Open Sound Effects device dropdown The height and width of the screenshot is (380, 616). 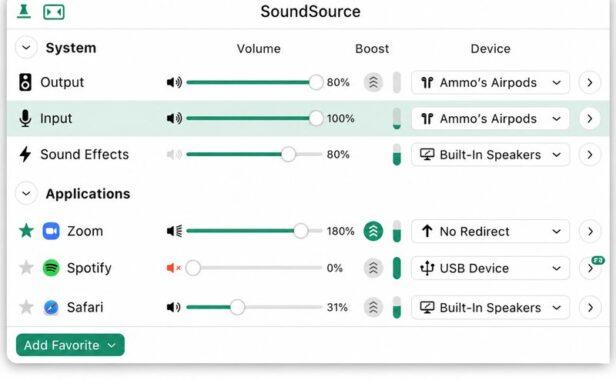(490, 154)
